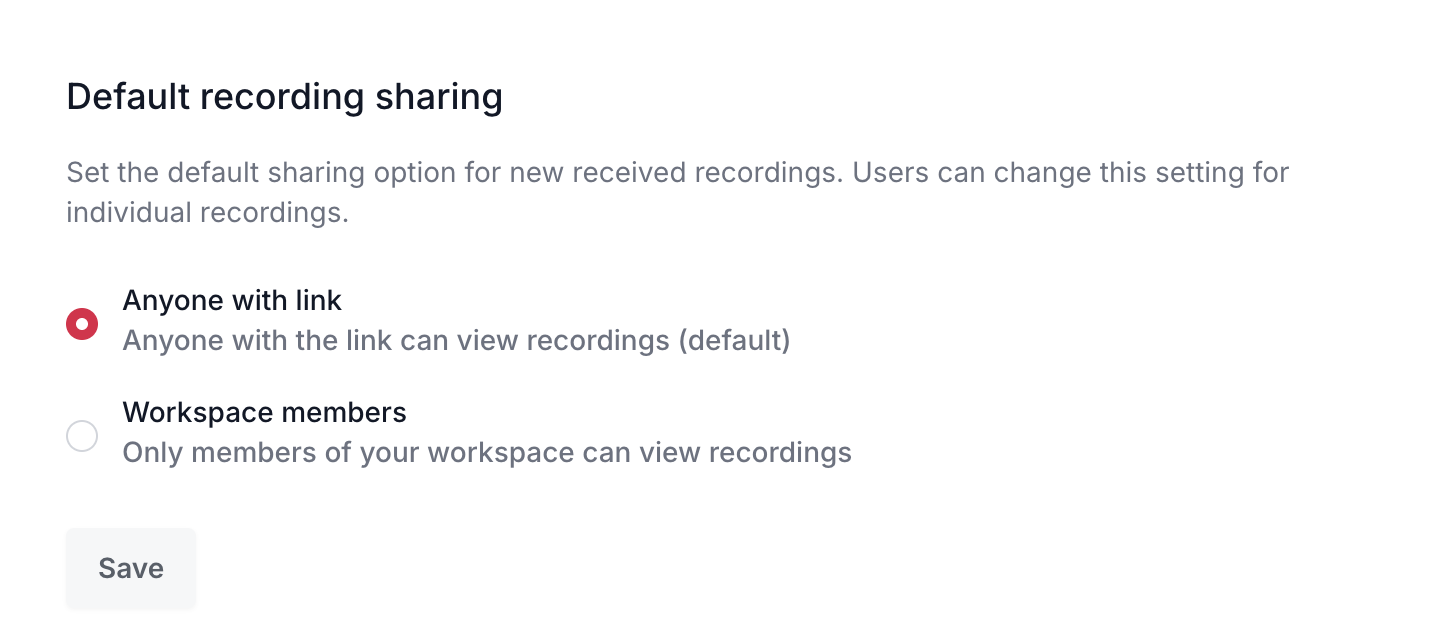Click the red filled radio circle
Screen dimensions: 1430x640
[x=82, y=324]
